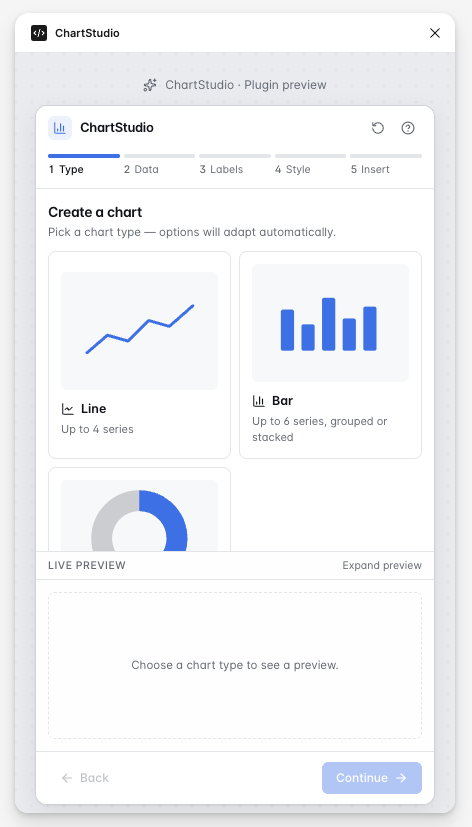This screenshot has height=827, width=472.
Task: Select the donut chart type card
Action: point(139,509)
